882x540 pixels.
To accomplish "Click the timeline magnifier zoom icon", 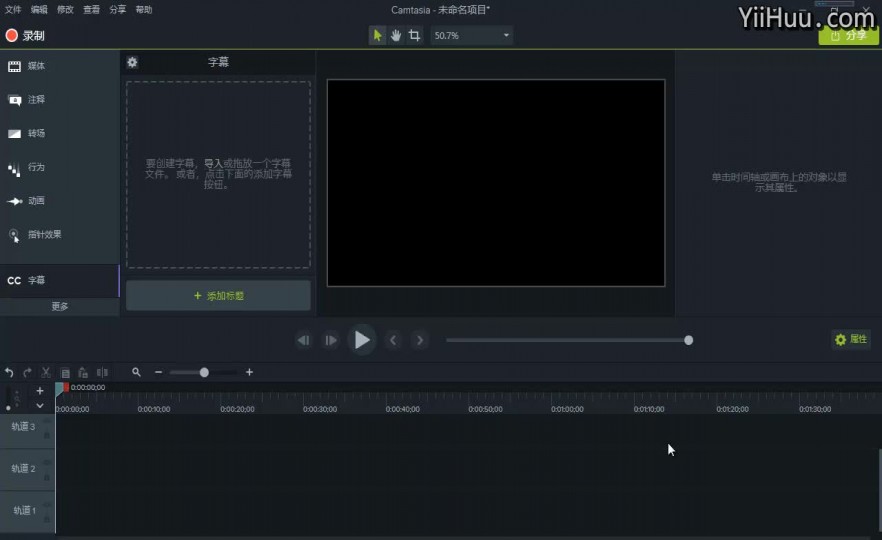I will click(x=136, y=372).
